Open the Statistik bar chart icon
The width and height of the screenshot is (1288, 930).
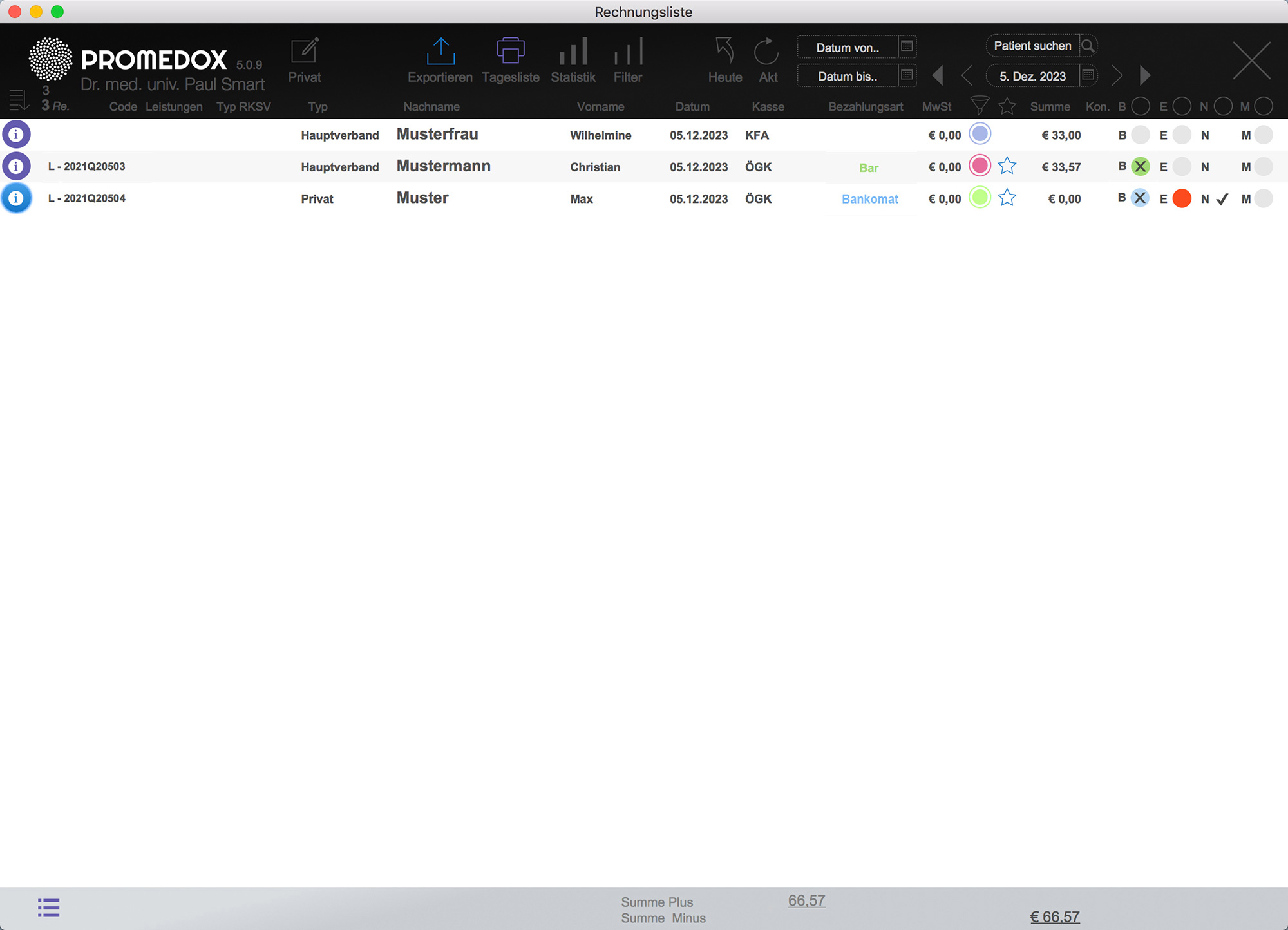[573, 51]
